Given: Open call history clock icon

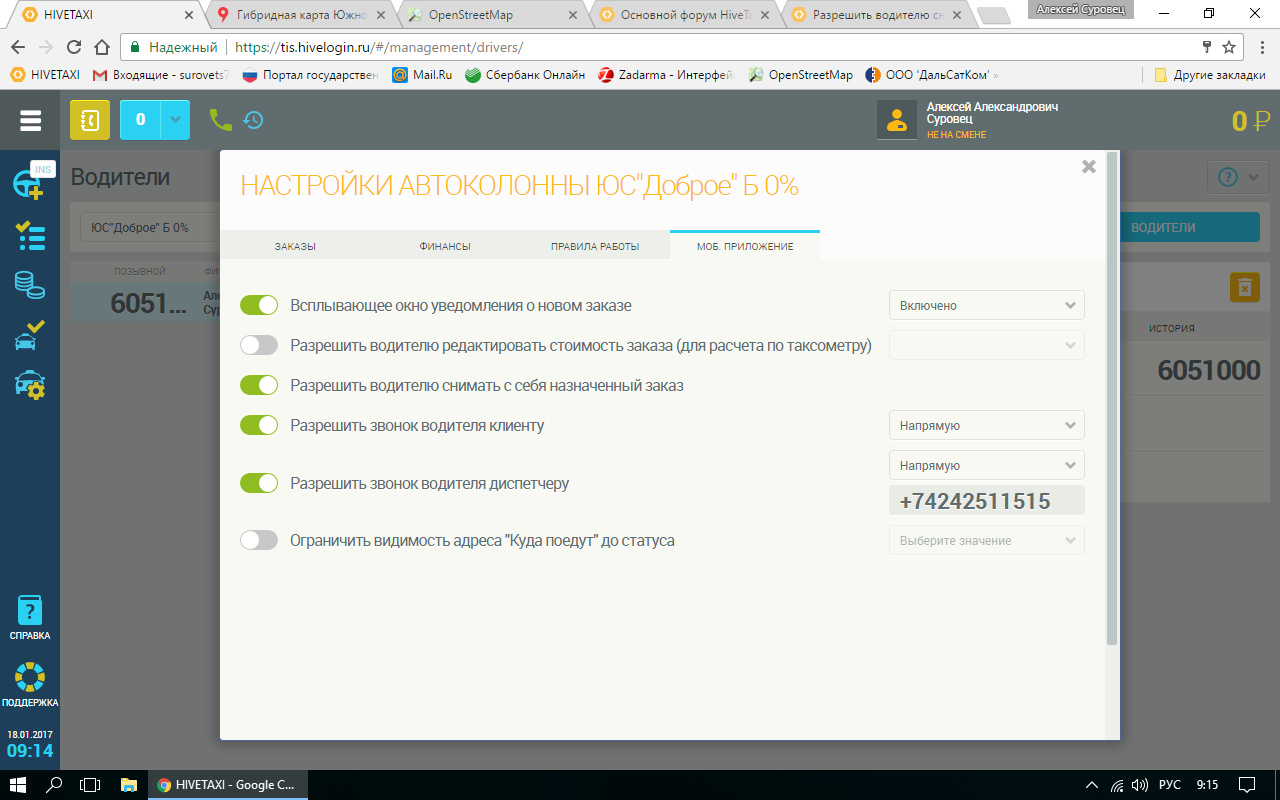Looking at the screenshot, I should click(x=254, y=120).
